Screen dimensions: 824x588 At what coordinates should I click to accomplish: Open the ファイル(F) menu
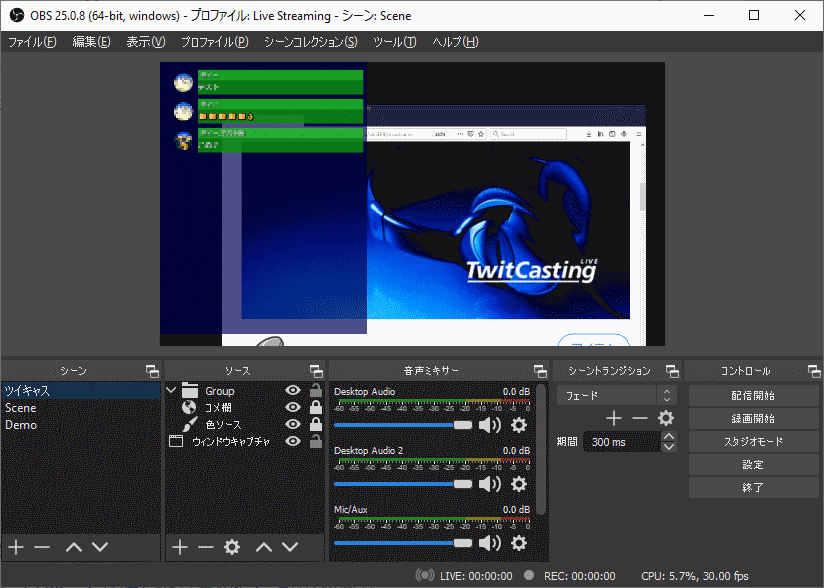coord(32,42)
